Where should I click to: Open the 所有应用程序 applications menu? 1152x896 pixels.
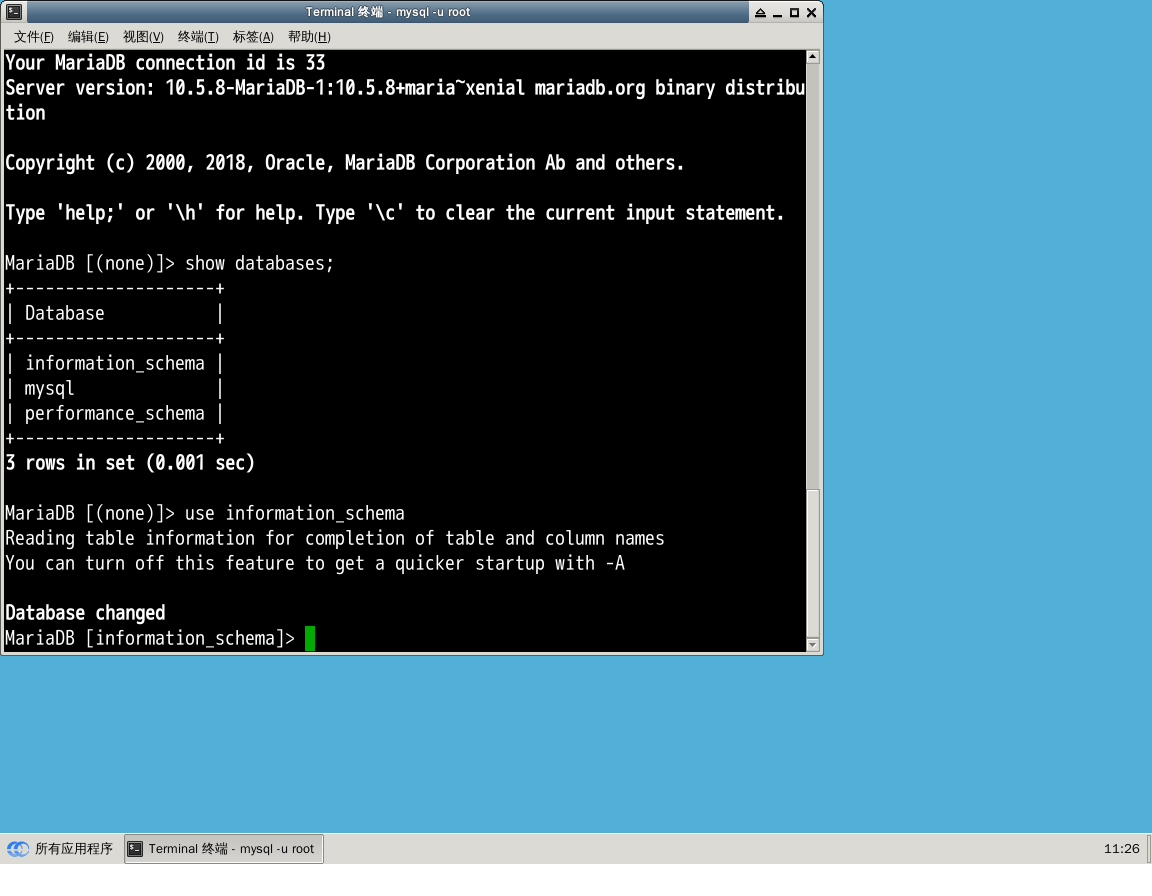60,849
